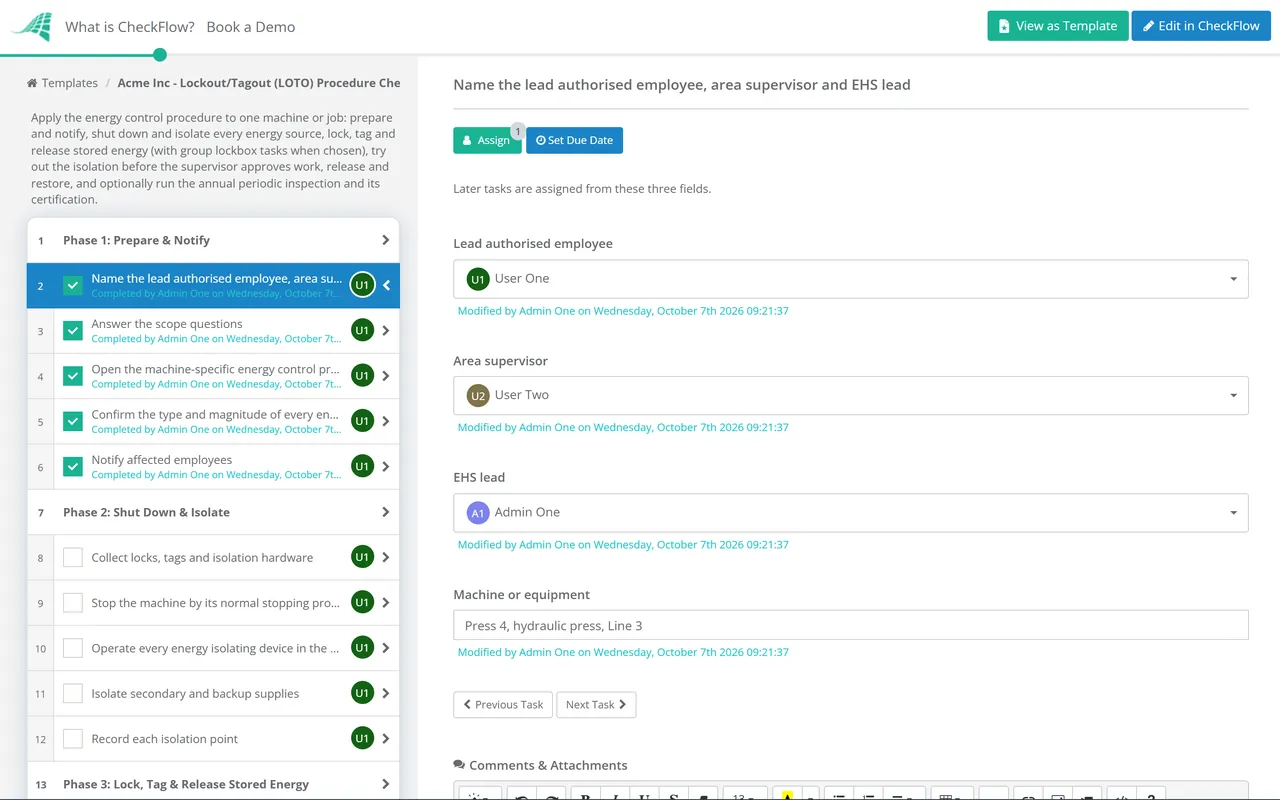Click the U1 avatar on 'Operate every energy isolating device' task
This screenshot has width=1280, height=800.
[362, 648]
